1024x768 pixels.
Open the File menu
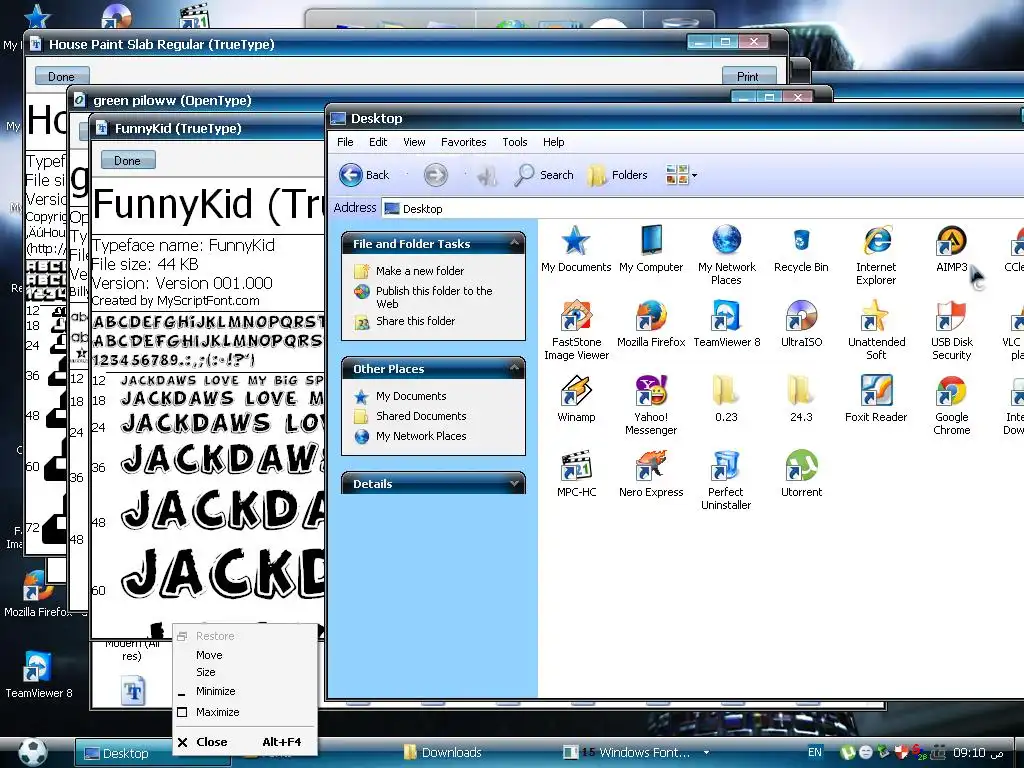(x=345, y=142)
